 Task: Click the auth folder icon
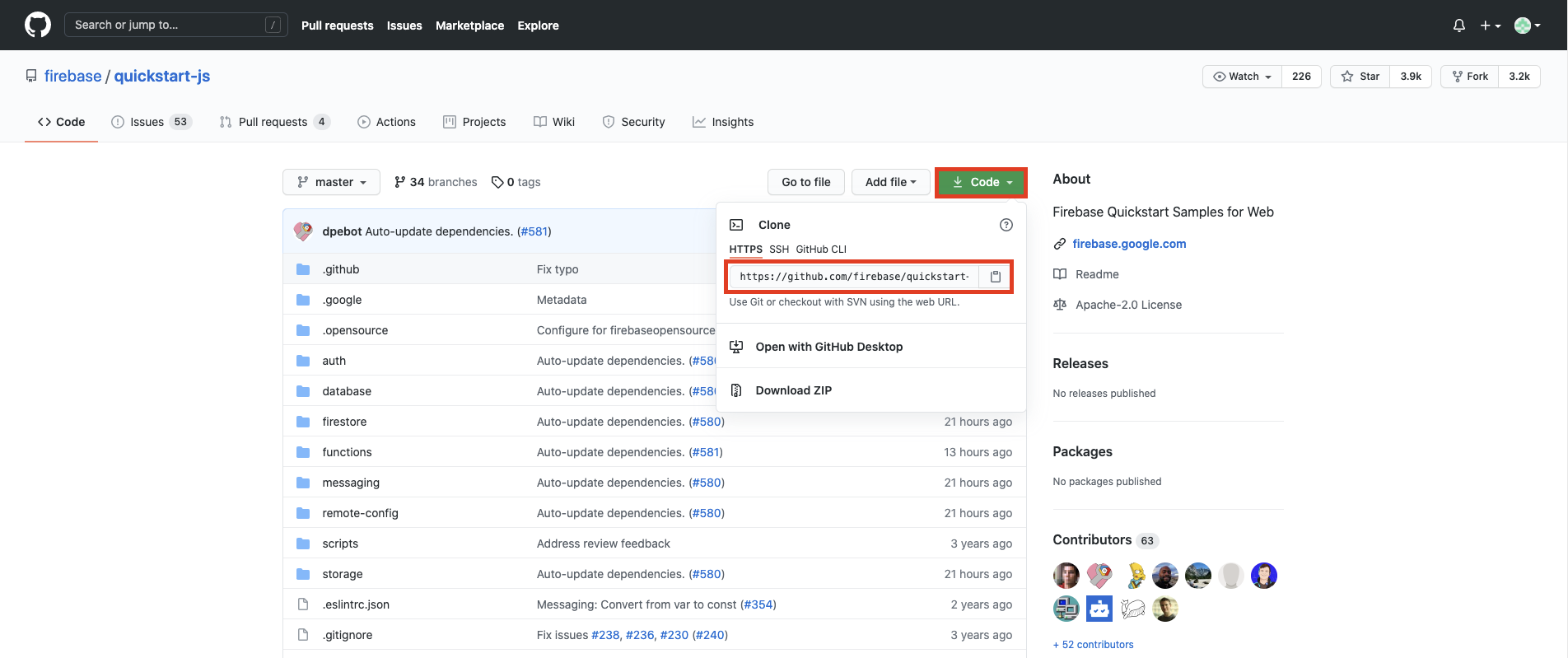pos(303,361)
